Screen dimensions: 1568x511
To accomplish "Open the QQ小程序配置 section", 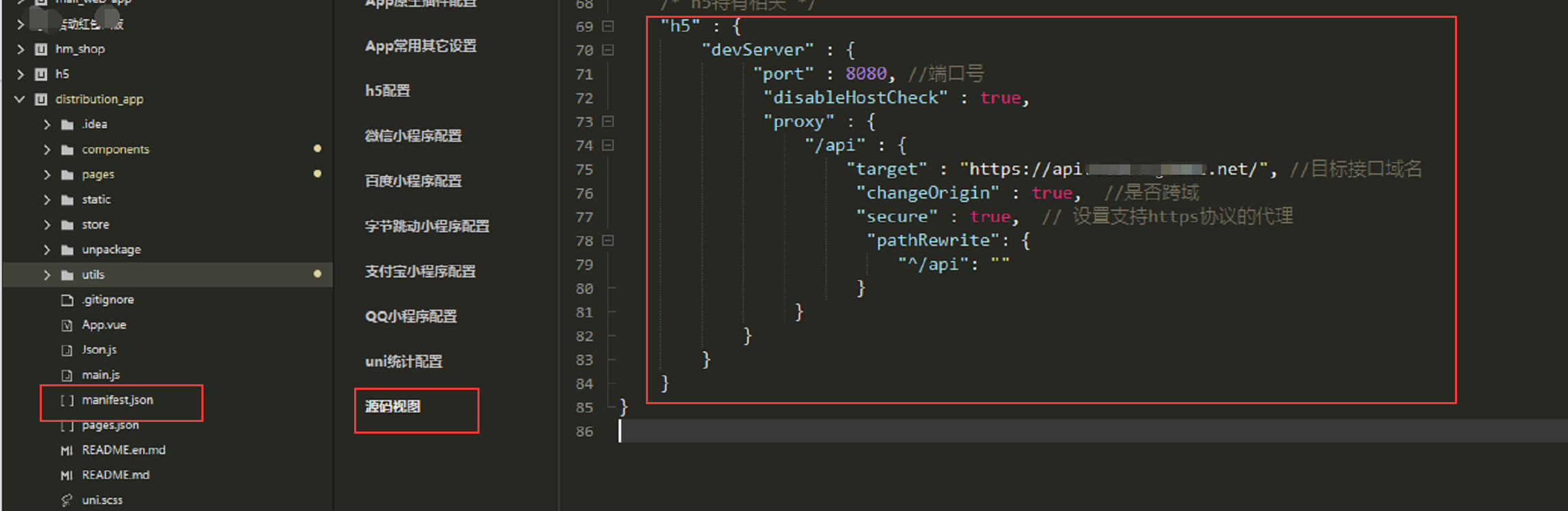I will [x=411, y=316].
